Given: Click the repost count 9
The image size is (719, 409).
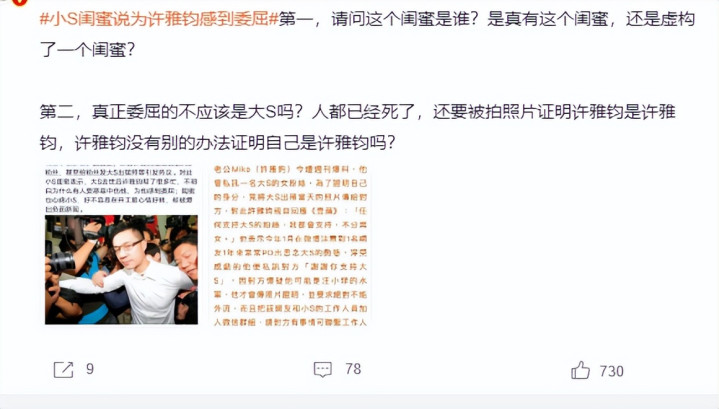Looking at the screenshot, I should pyautogui.click(x=90, y=369).
